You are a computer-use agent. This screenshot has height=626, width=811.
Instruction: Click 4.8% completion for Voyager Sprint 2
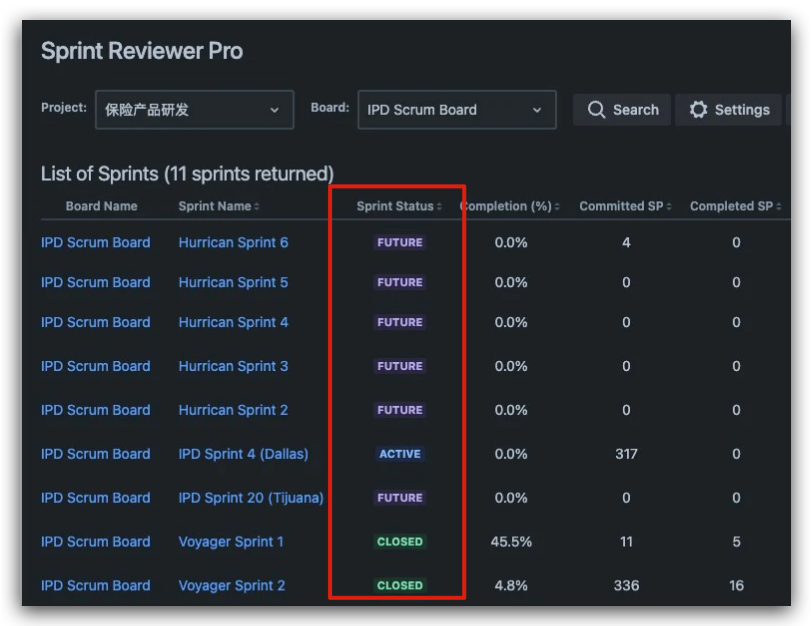(511, 586)
